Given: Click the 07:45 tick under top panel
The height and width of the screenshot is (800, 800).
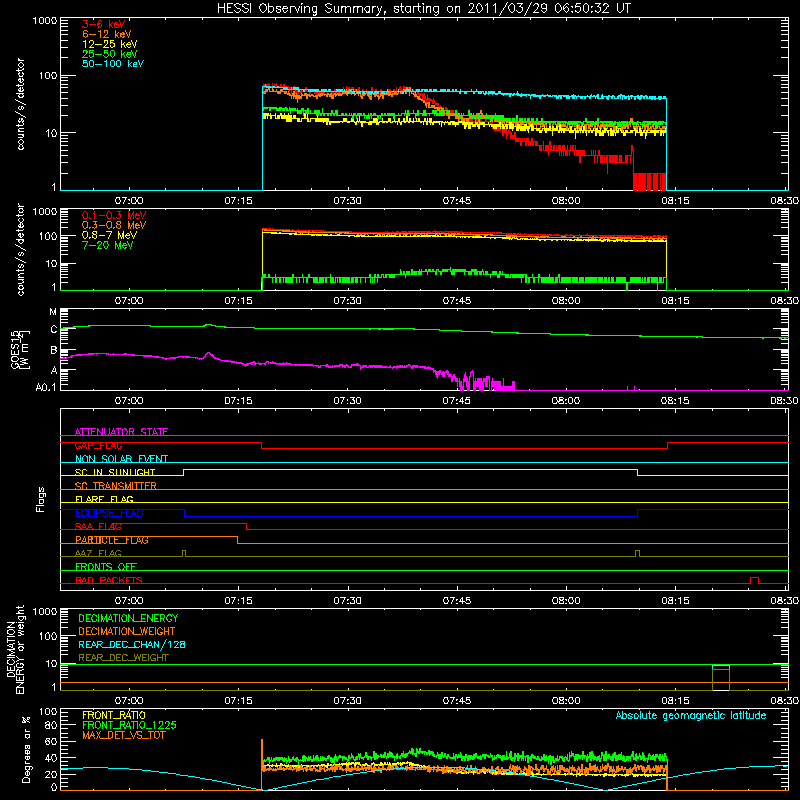Looking at the screenshot, I should 457,201.
